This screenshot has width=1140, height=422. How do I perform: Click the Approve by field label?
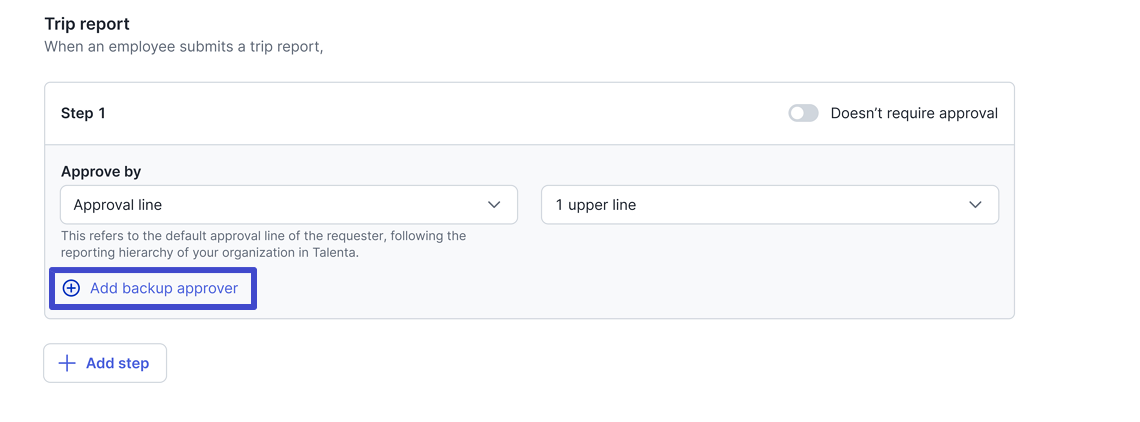coord(101,172)
